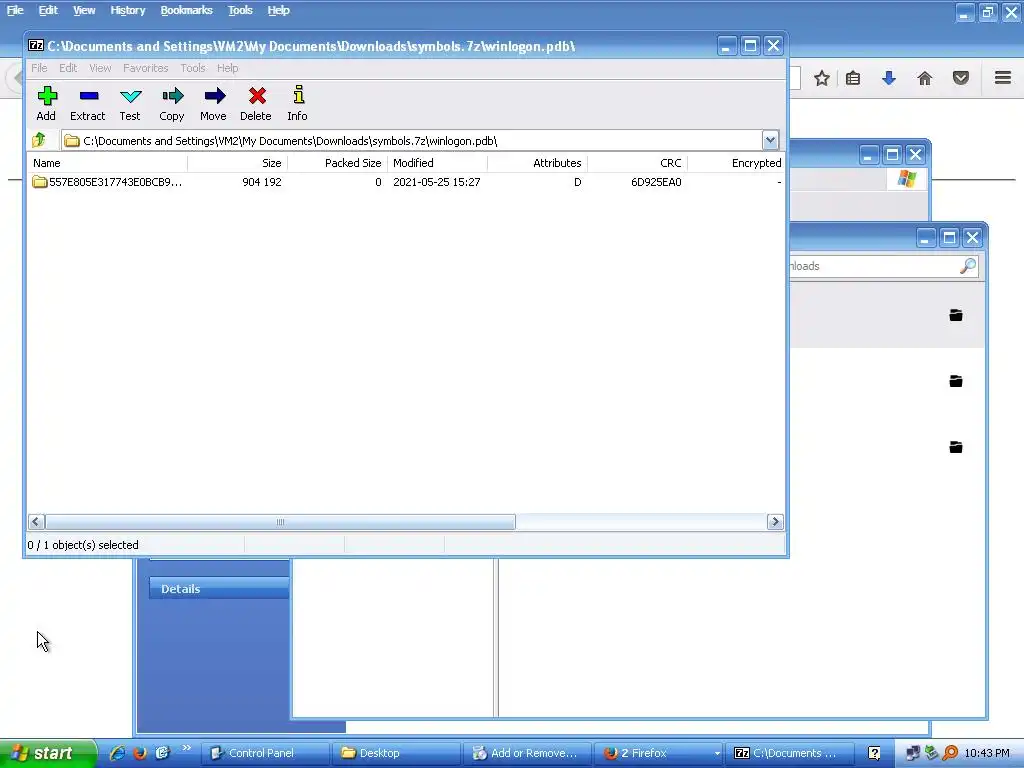Launch Firefox from quick launch
This screenshot has height=768, width=1024.
[x=140, y=752]
